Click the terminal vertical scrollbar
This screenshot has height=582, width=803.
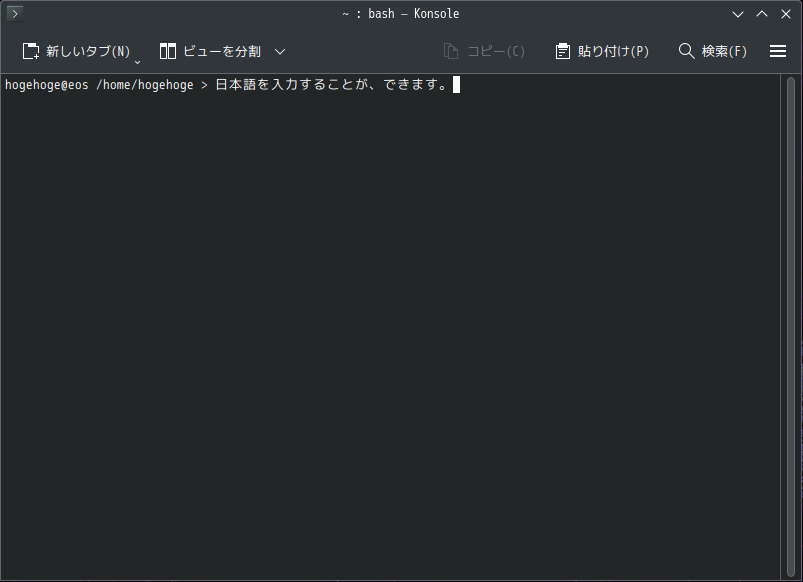pyautogui.click(x=791, y=327)
